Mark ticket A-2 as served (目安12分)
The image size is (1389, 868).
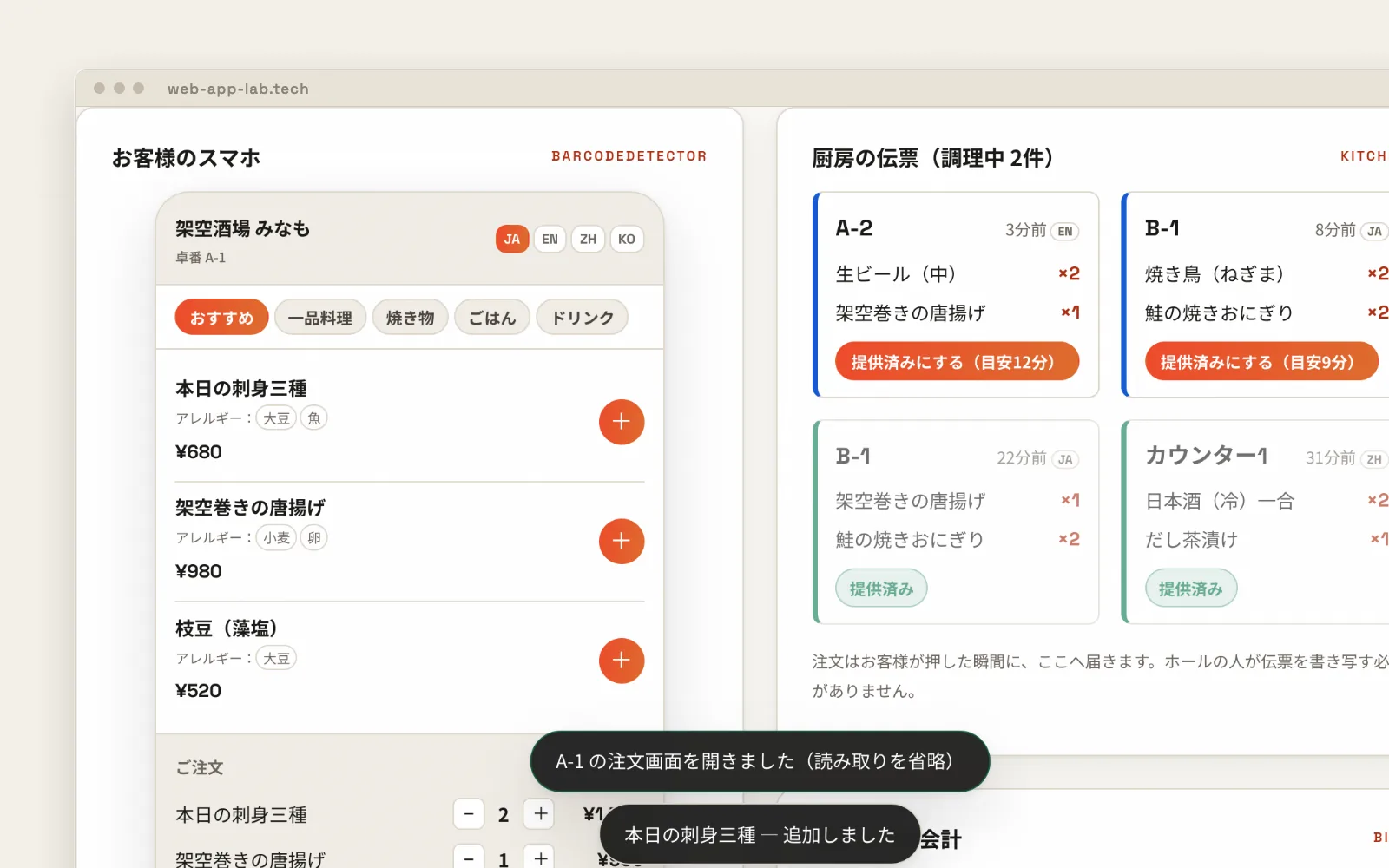pyautogui.click(x=957, y=361)
